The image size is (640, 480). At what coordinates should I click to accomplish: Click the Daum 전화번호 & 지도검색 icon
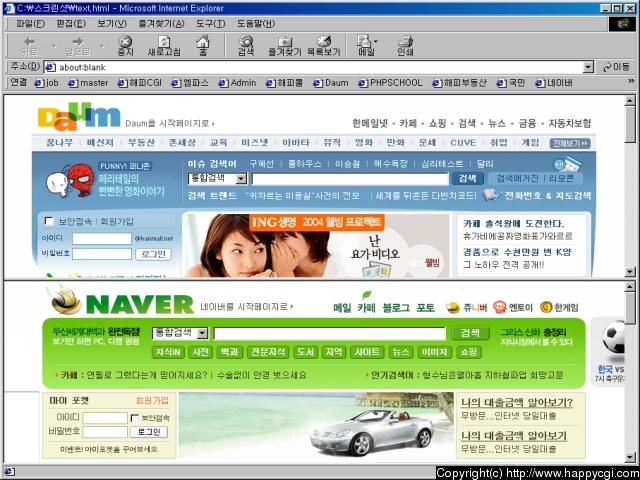491,195
